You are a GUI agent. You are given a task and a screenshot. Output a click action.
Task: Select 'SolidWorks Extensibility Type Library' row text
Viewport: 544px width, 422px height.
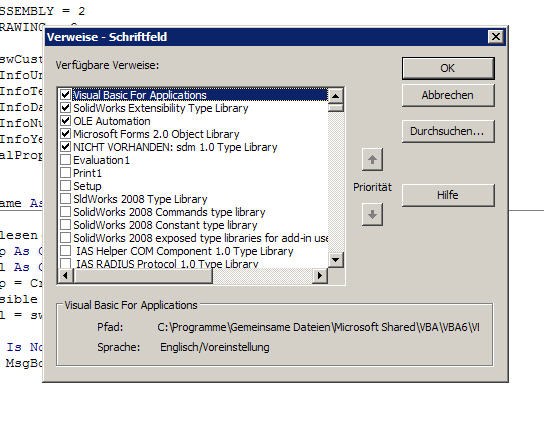(x=161, y=108)
